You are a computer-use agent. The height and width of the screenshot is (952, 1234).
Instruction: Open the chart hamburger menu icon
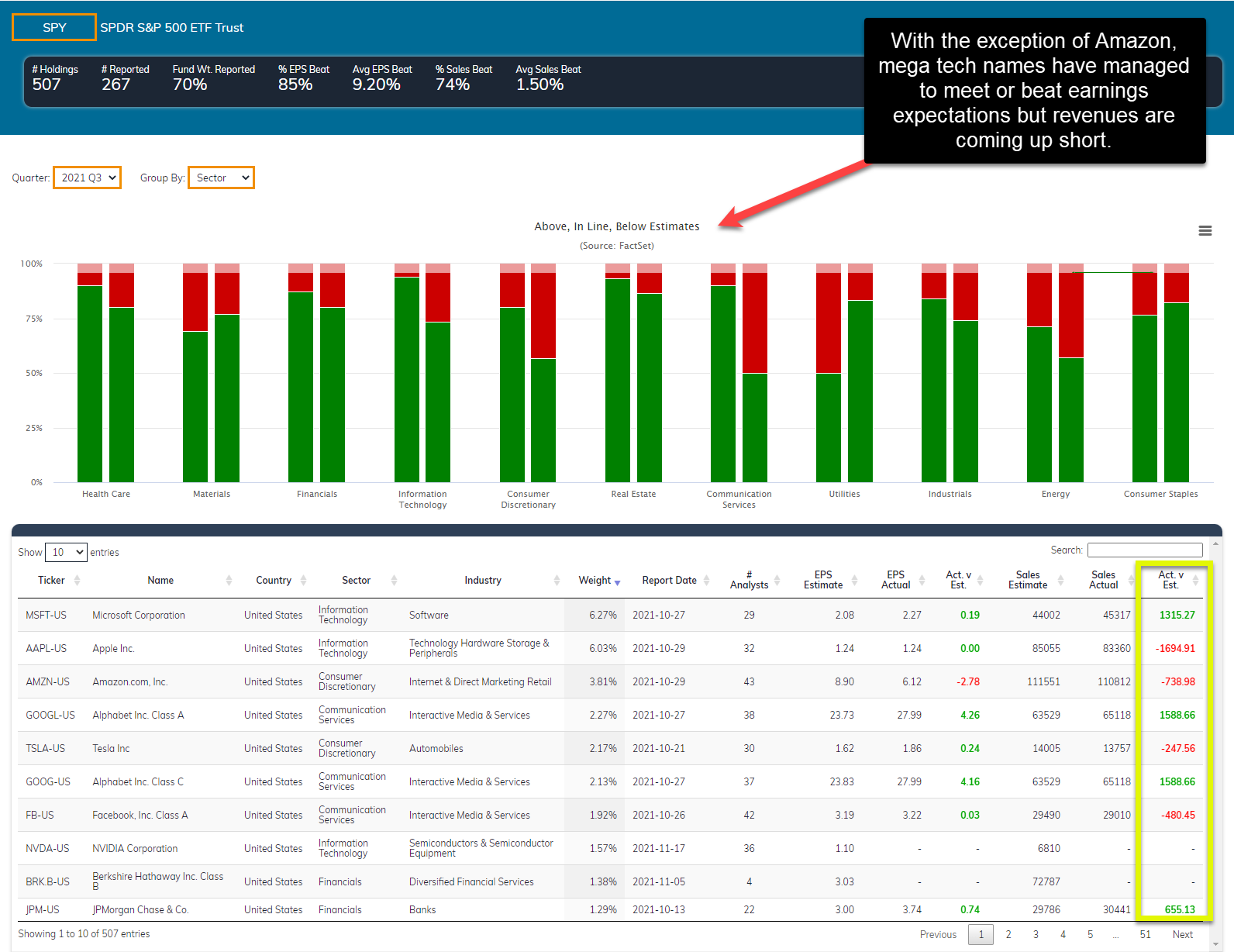[x=1205, y=230]
